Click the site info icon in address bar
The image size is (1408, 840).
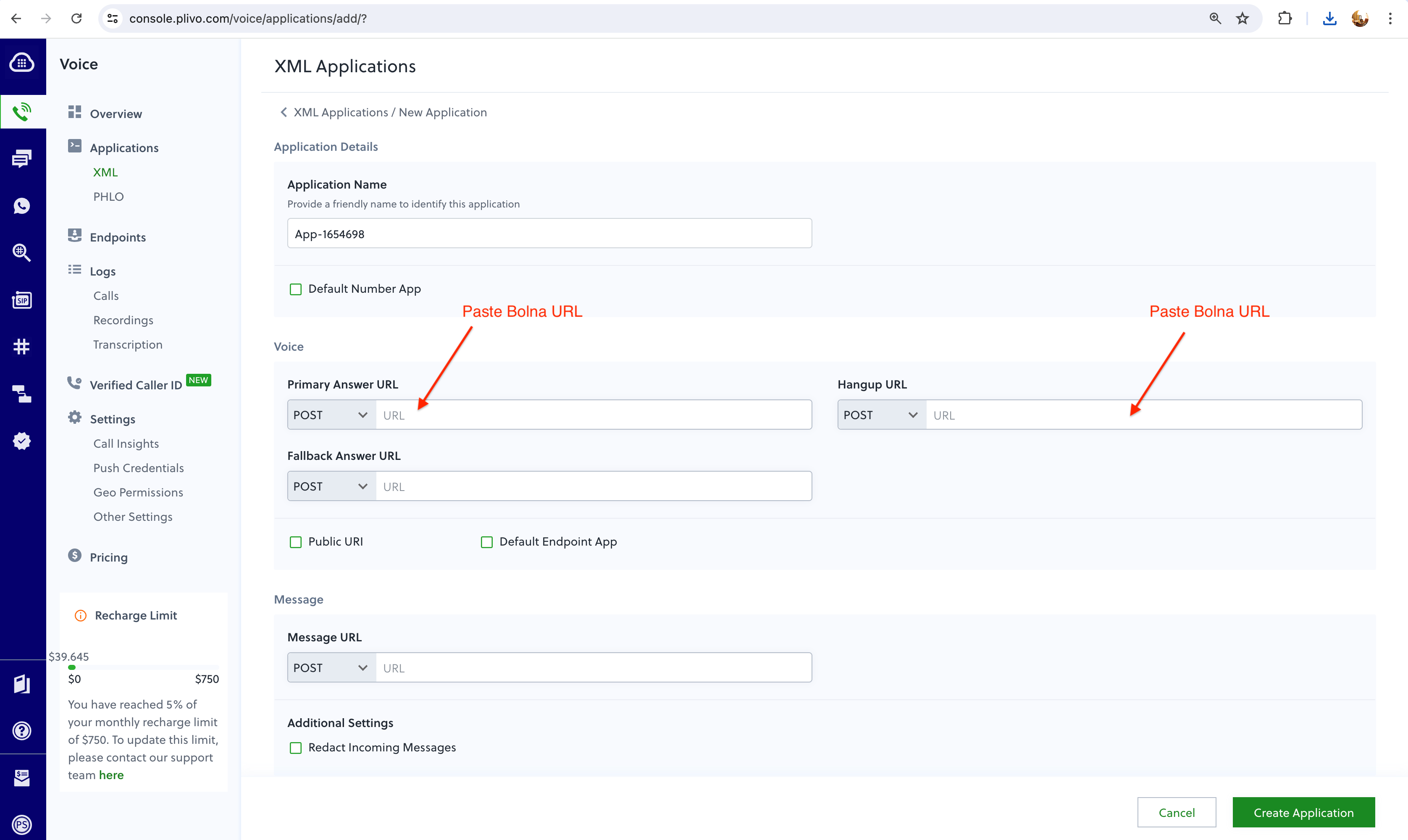pos(113,18)
